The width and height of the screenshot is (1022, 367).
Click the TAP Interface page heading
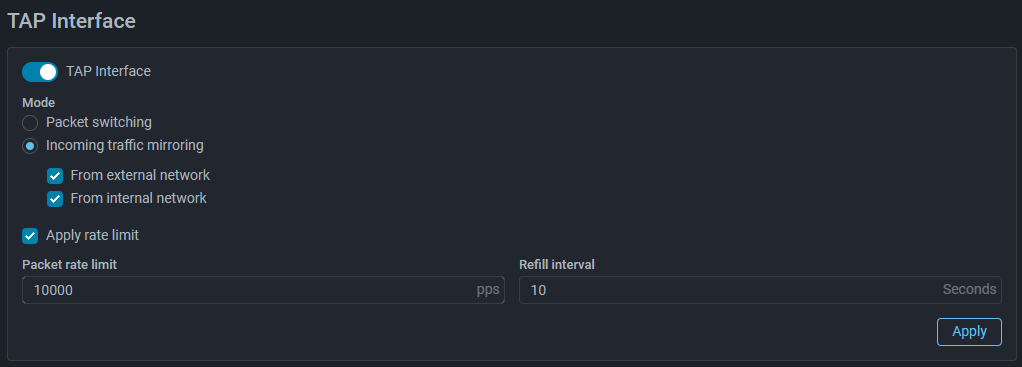(x=71, y=21)
